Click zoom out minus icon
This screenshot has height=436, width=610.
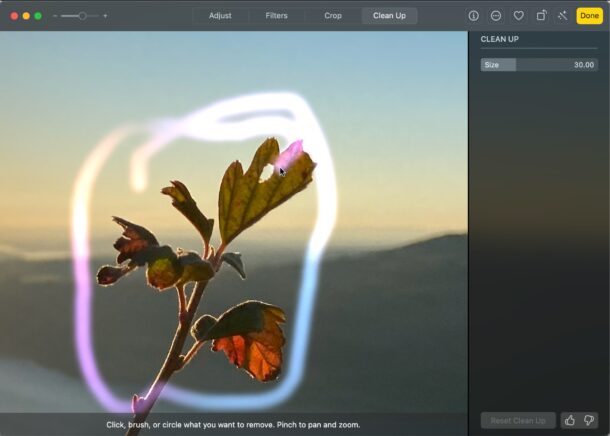point(56,16)
